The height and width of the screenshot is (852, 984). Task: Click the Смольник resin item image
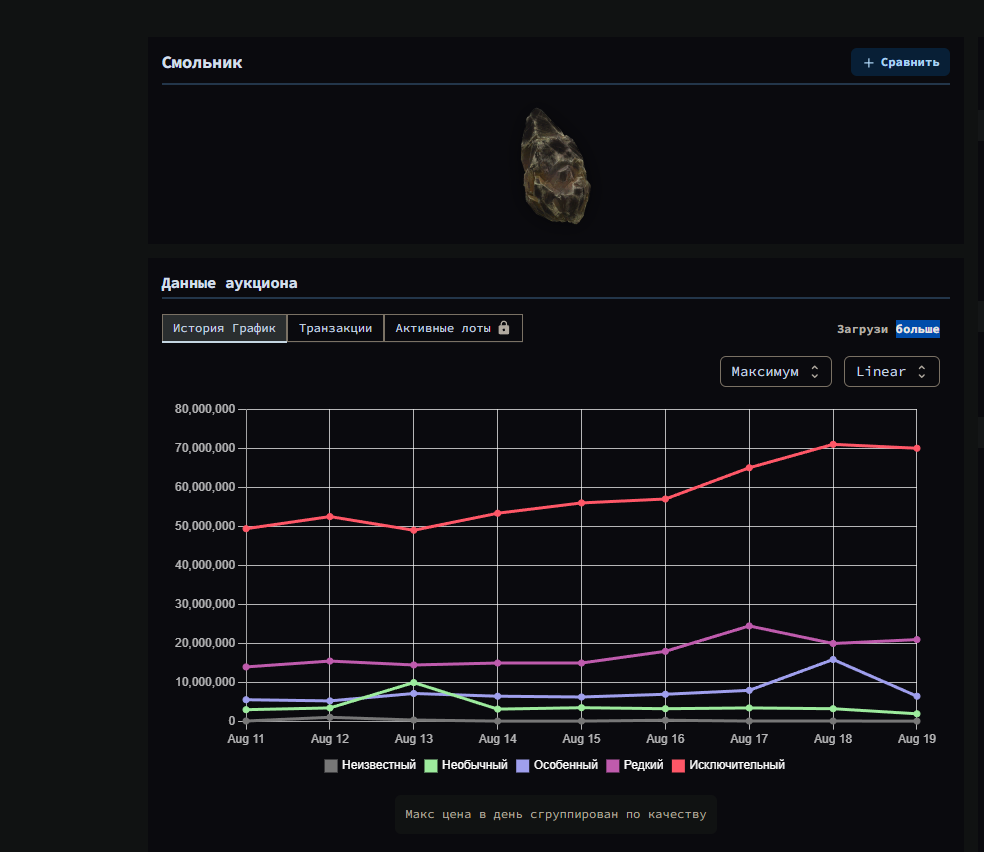[556, 165]
